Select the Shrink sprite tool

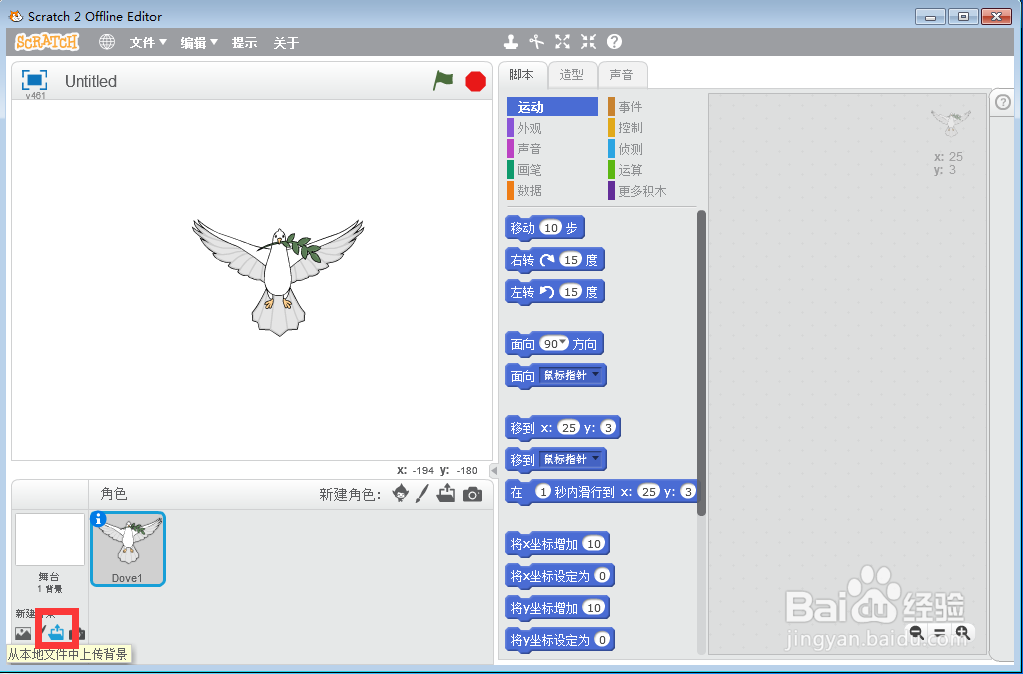coord(588,42)
